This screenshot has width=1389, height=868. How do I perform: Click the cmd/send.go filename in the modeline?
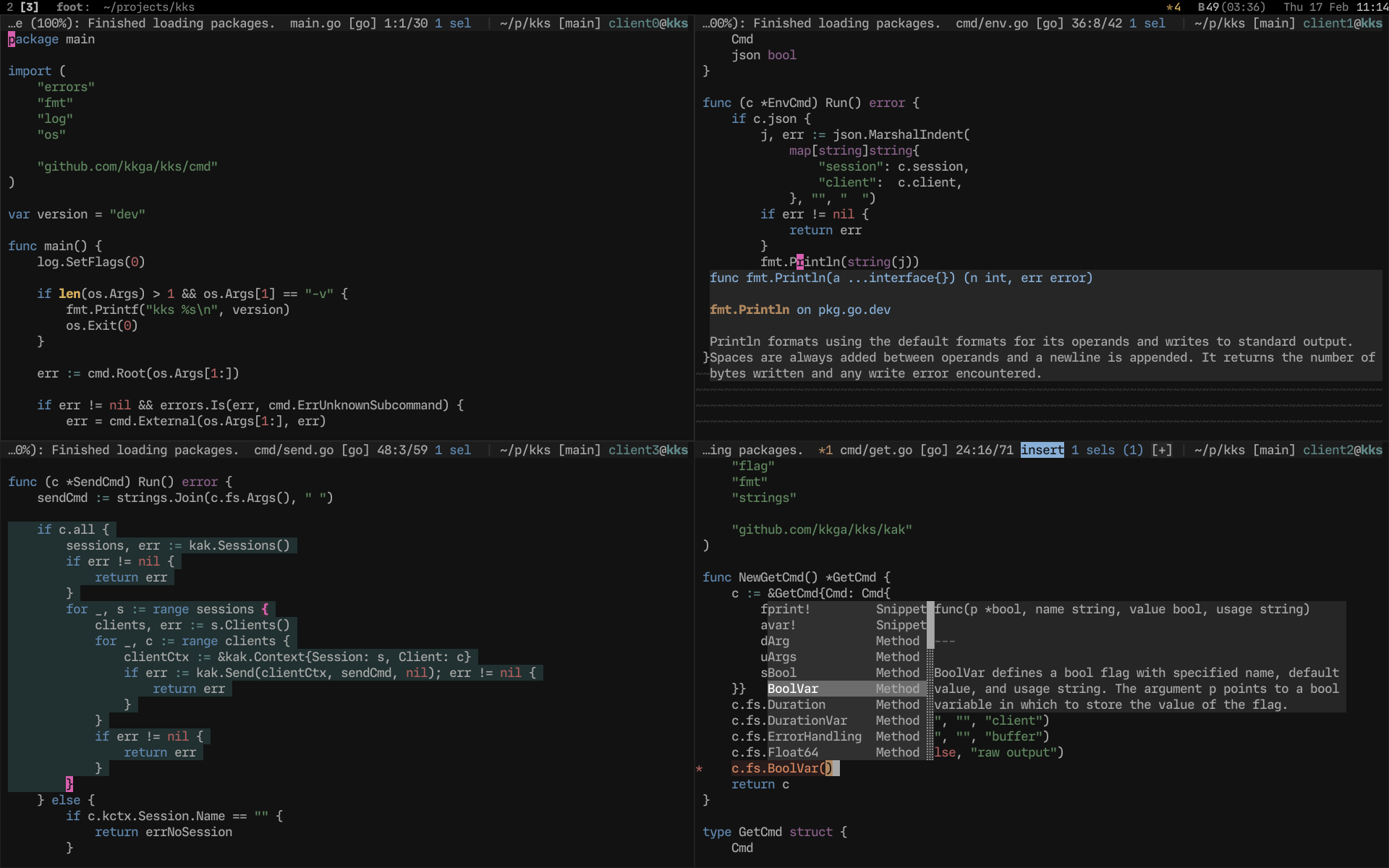(293, 450)
